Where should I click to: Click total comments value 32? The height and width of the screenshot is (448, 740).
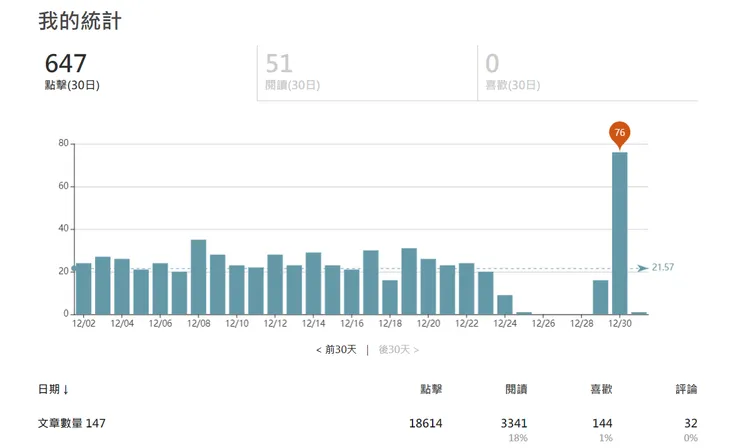click(691, 423)
